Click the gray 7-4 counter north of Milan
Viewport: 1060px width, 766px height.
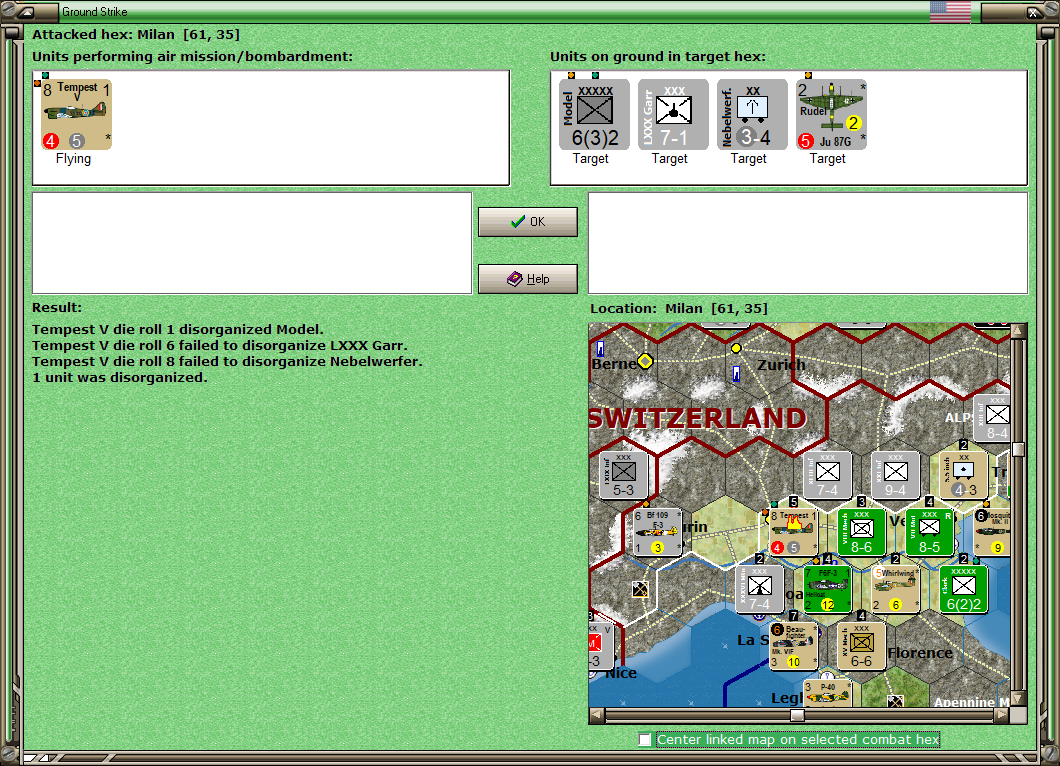pos(827,475)
